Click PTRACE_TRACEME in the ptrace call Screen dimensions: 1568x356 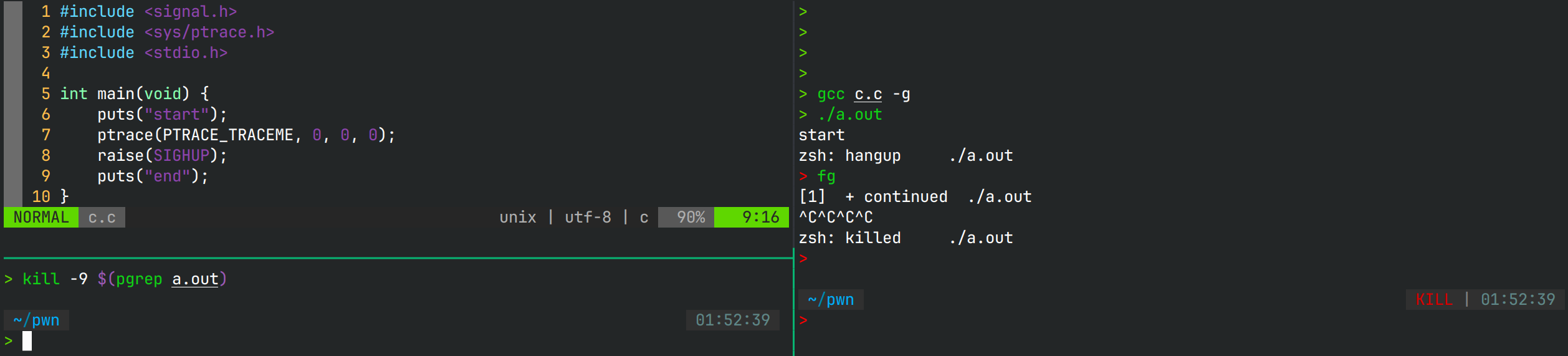[227, 135]
